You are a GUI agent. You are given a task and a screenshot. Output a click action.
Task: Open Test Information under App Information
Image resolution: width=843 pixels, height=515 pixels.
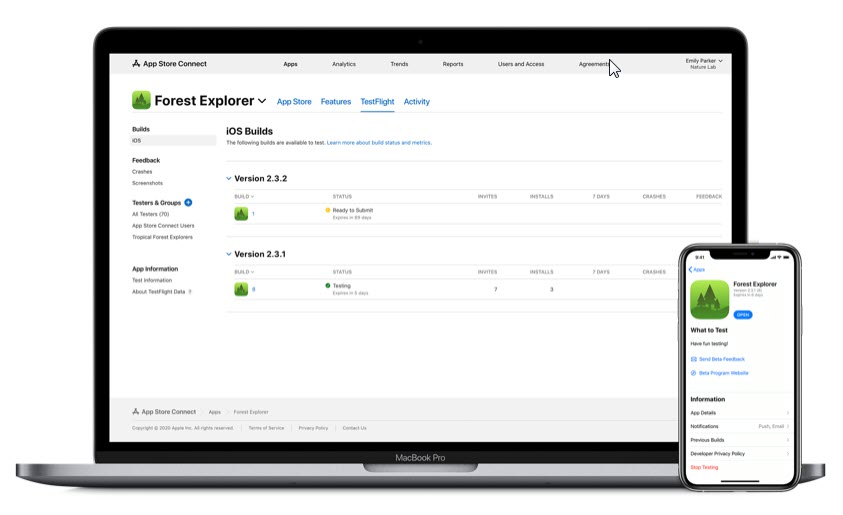pyautogui.click(x=152, y=281)
